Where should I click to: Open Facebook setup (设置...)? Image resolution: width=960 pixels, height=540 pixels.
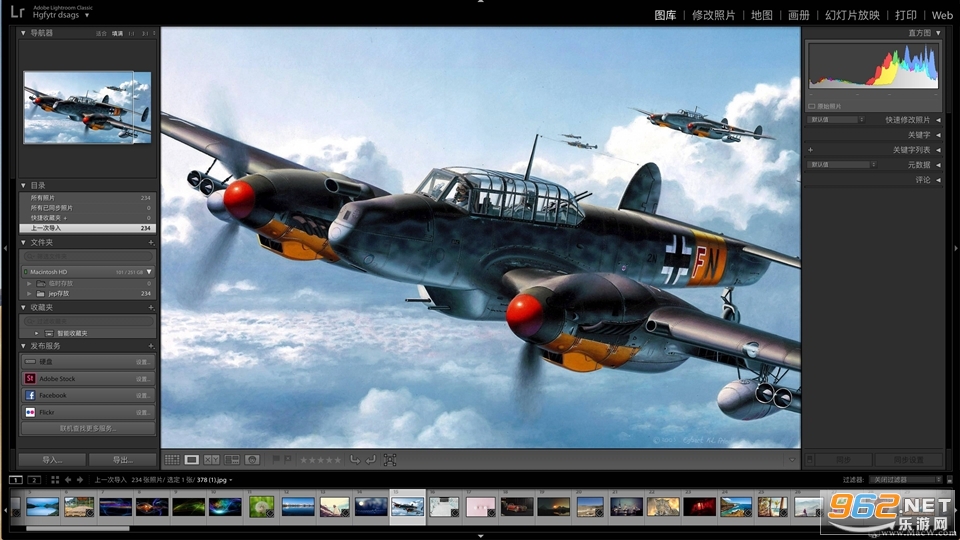(x=143, y=396)
